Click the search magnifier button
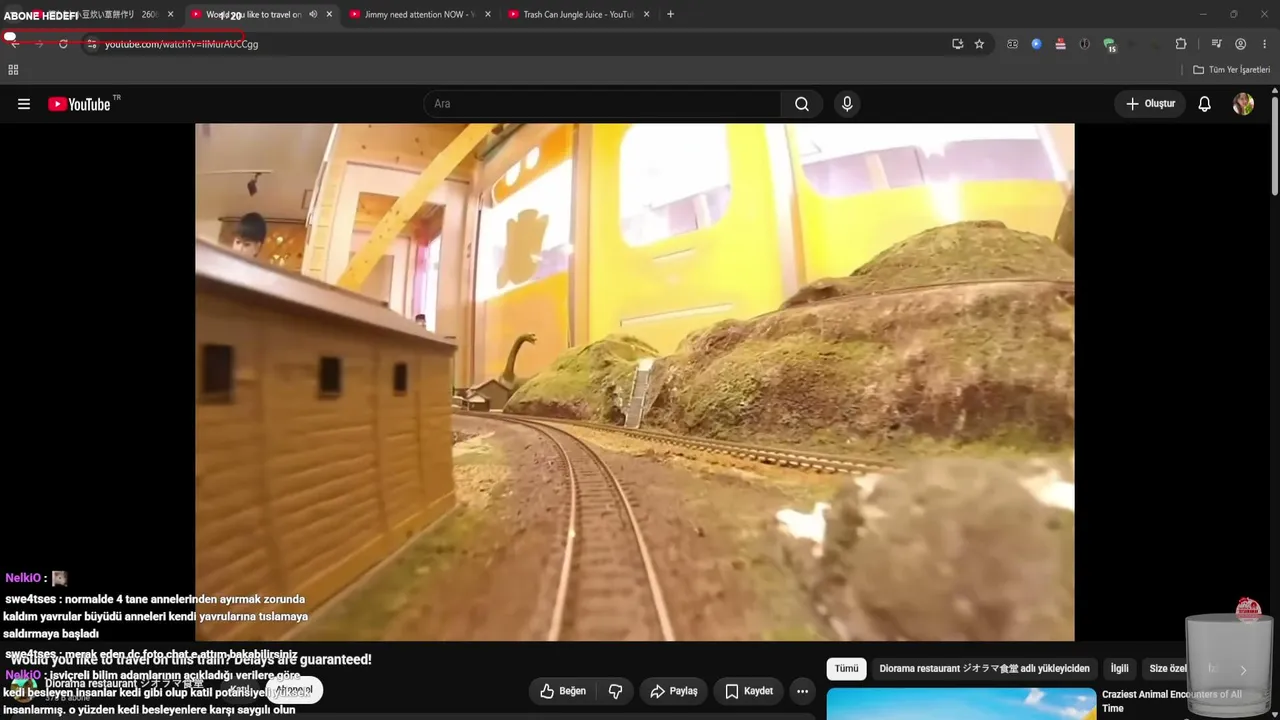Viewport: 1280px width, 720px height. pyautogui.click(x=802, y=104)
